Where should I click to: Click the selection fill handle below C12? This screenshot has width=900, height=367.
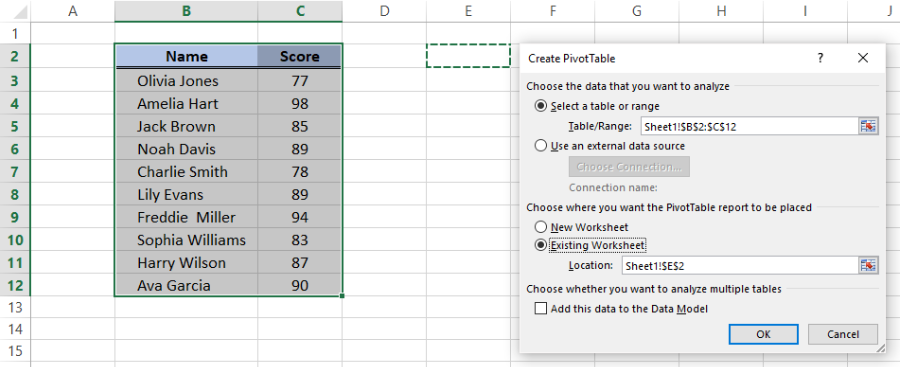click(x=342, y=296)
